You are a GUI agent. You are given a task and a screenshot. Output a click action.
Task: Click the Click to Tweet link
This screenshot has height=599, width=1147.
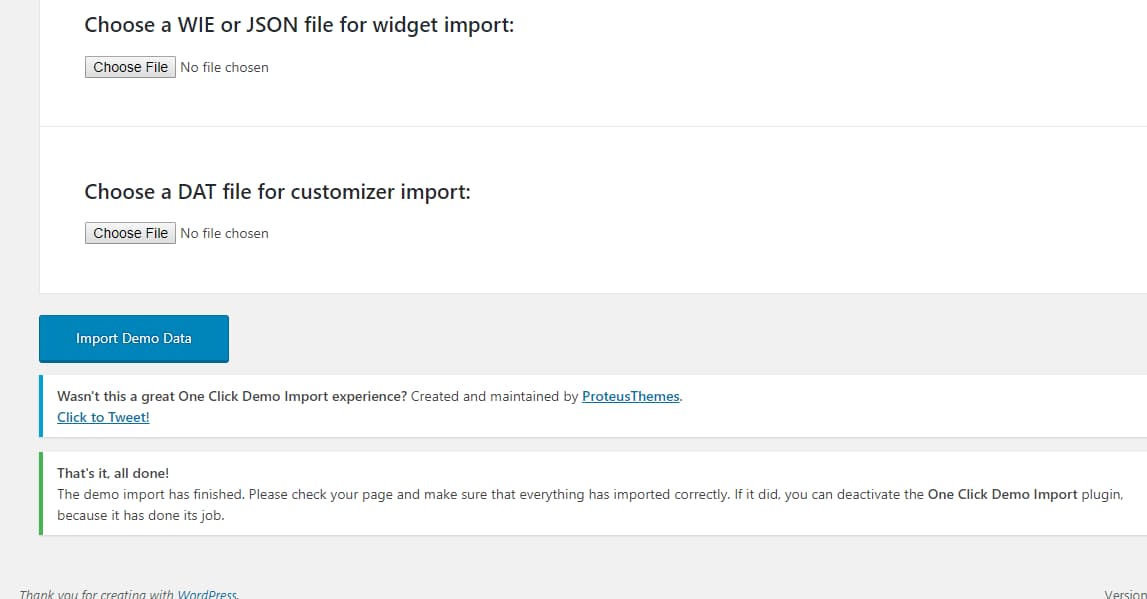click(102, 417)
